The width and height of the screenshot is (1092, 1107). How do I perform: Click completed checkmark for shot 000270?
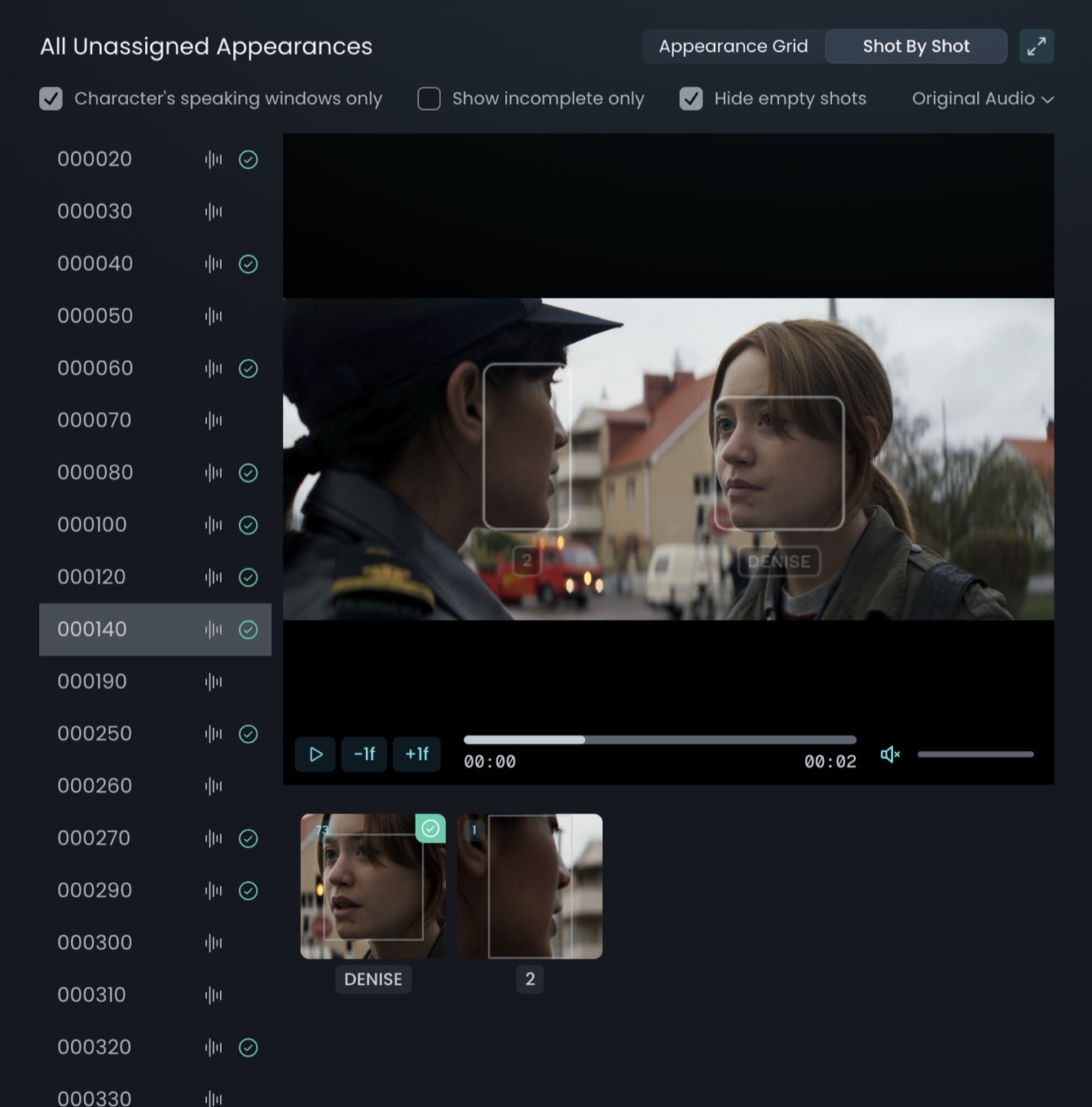pos(249,838)
